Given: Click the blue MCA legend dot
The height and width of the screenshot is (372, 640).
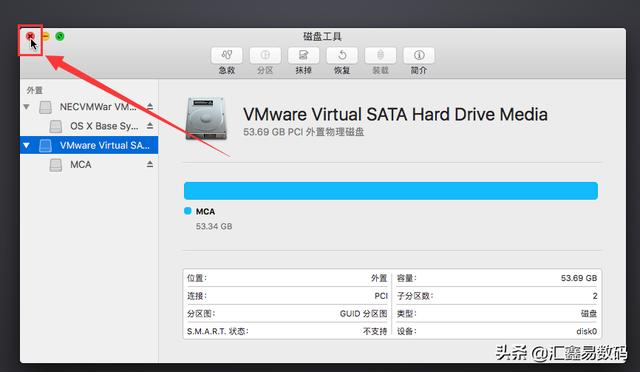Looking at the screenshot, I should click(x=188, y=211).
